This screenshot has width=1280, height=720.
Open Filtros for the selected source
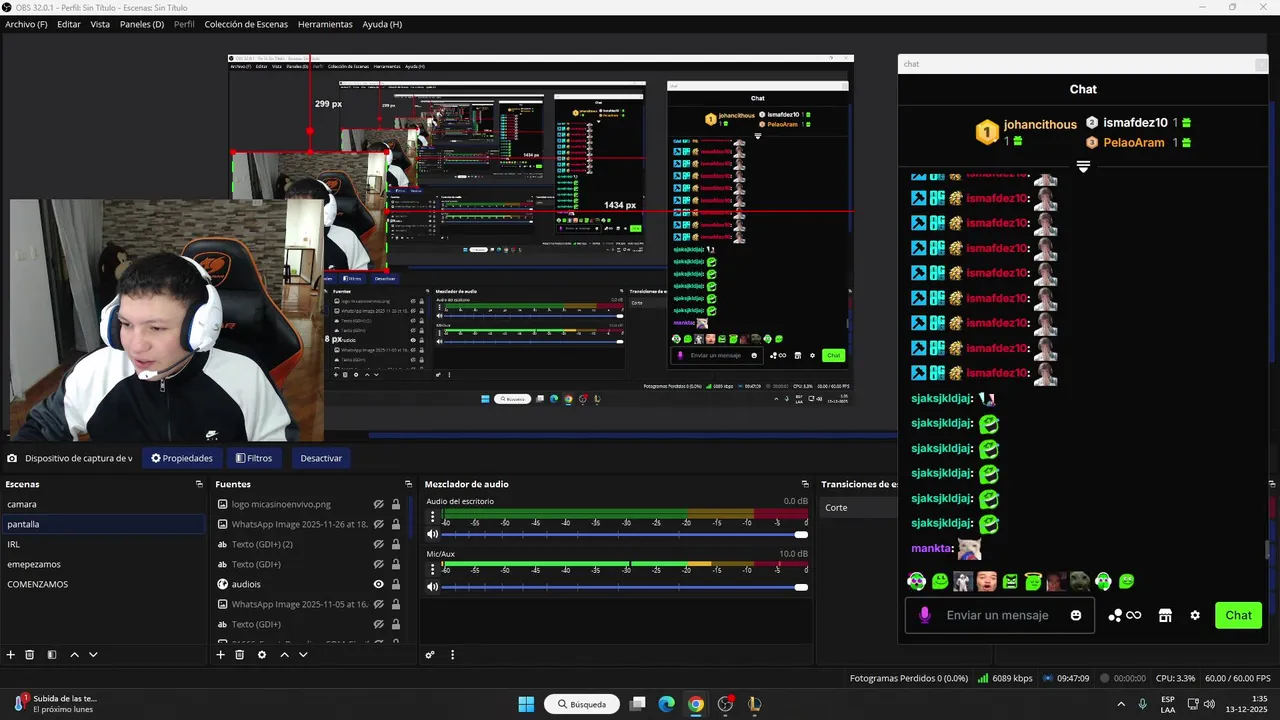pos(254,458)
